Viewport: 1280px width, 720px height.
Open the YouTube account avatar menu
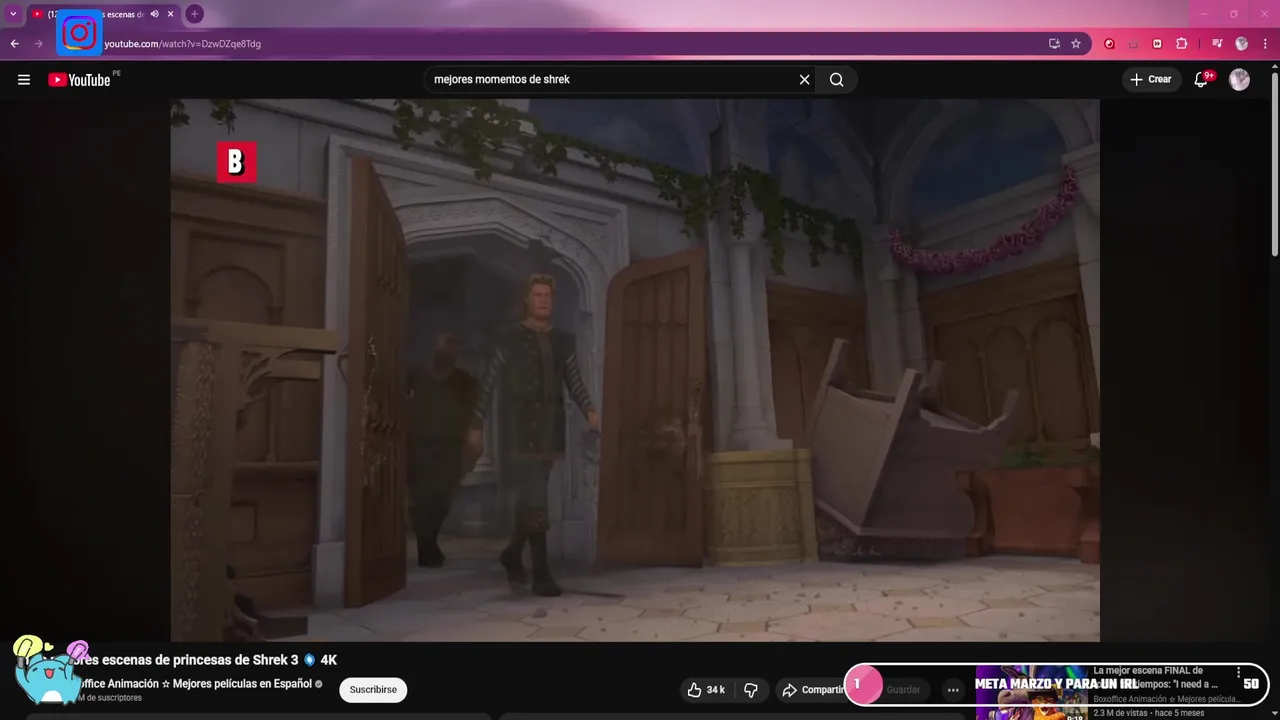1239,80
